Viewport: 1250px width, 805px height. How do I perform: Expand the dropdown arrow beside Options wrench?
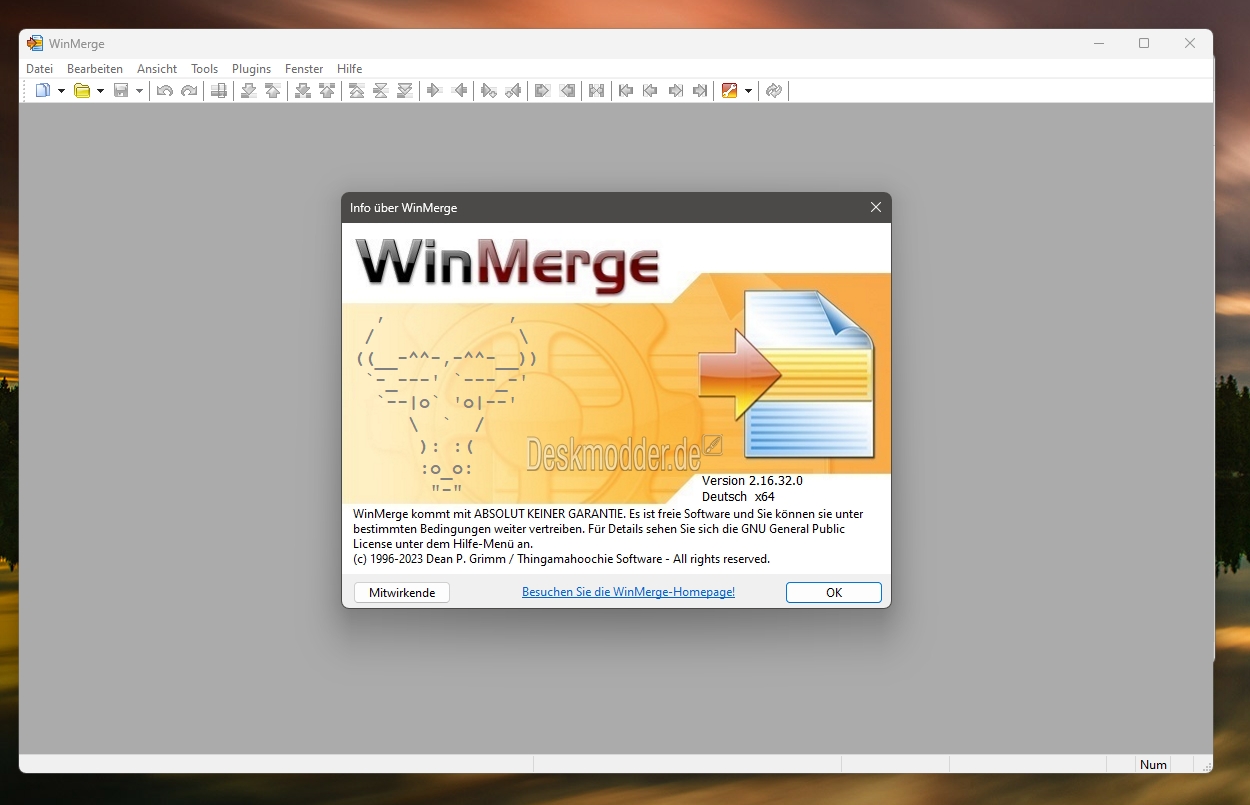point(748,91)
